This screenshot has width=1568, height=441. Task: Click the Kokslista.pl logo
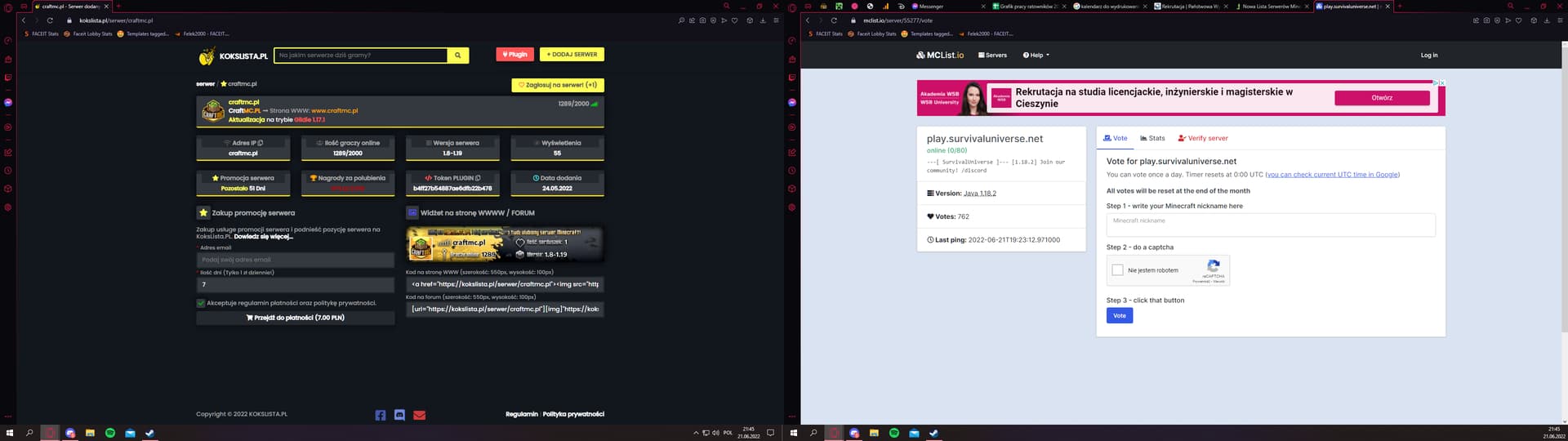coord(234,56)
